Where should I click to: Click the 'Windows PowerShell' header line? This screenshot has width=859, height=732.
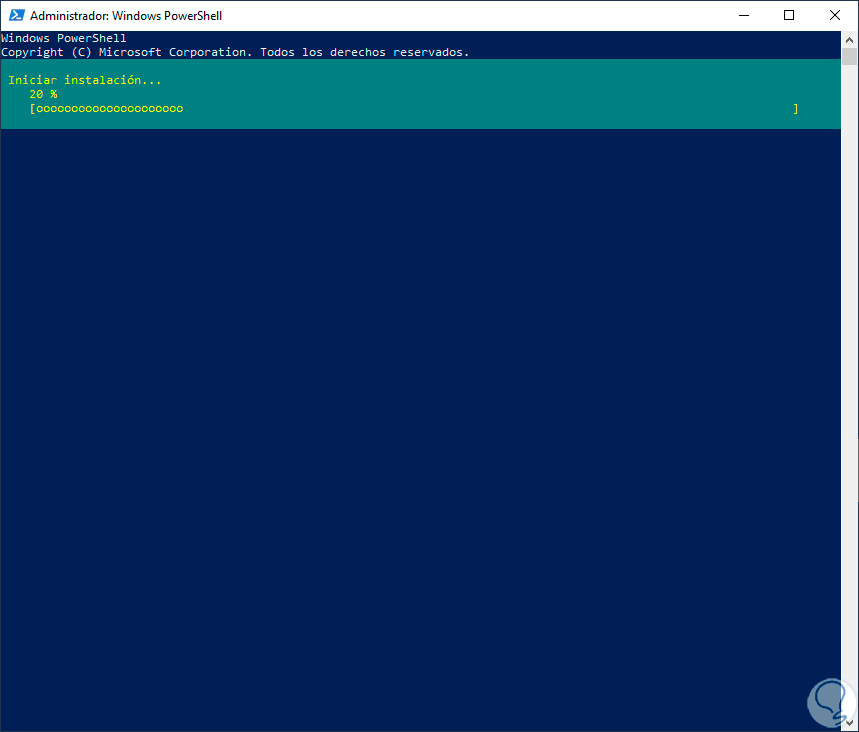click(x=64, y=38)
